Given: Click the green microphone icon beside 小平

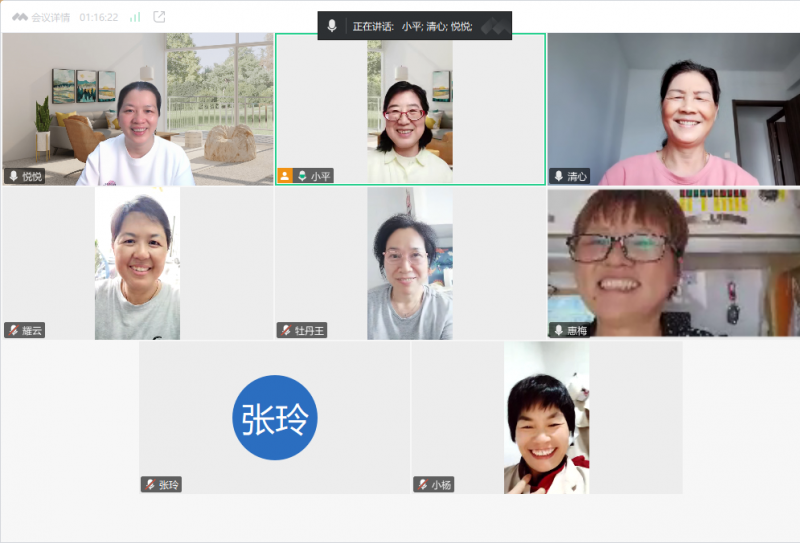Looking at the screenshot, I should (x=301, y=176).
